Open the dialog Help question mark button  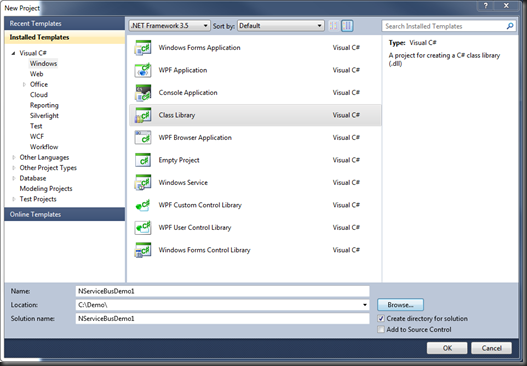tap(486, 6)
